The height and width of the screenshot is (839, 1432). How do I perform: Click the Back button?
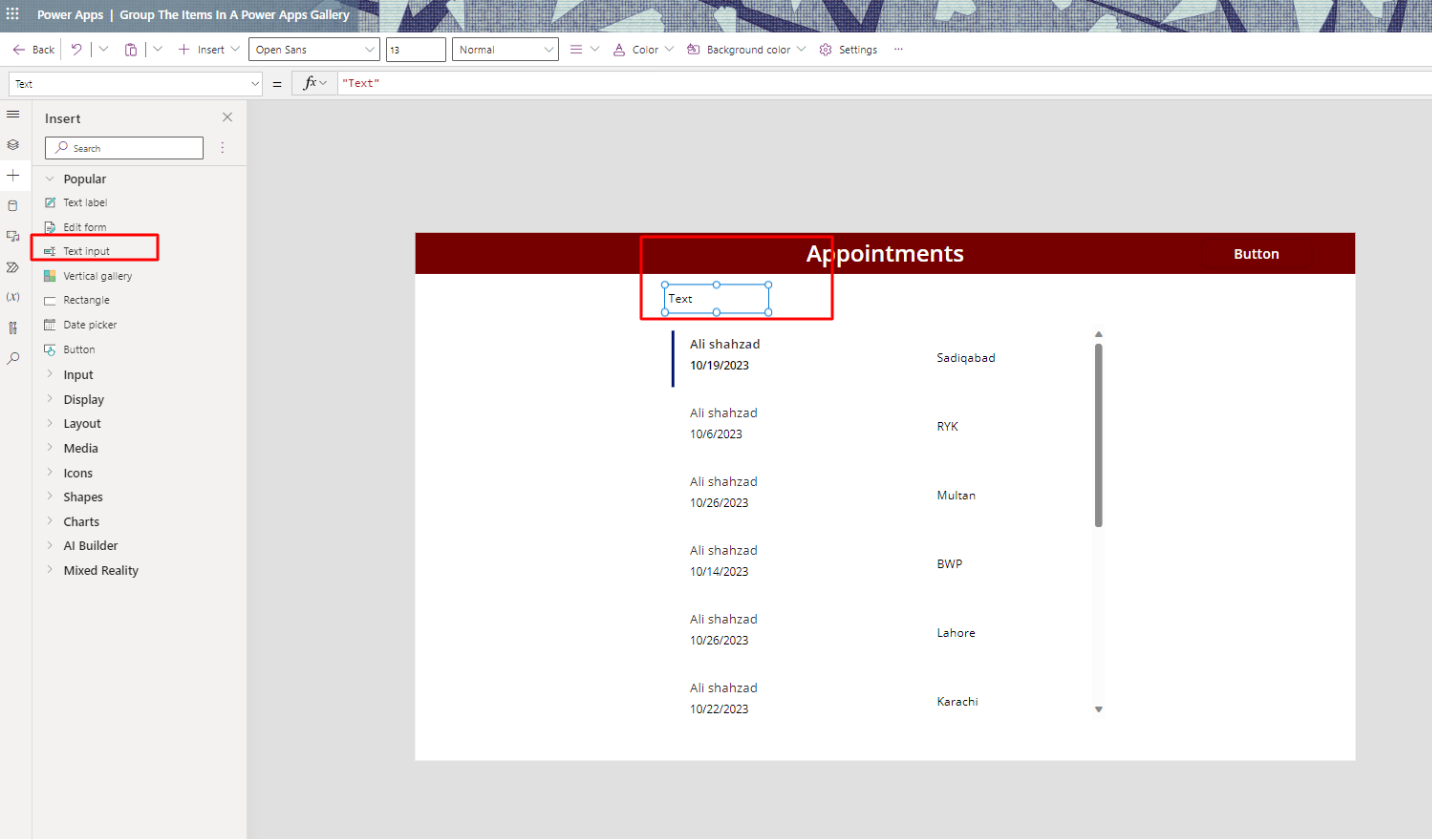pyautogui.click(x=34, y=49)
